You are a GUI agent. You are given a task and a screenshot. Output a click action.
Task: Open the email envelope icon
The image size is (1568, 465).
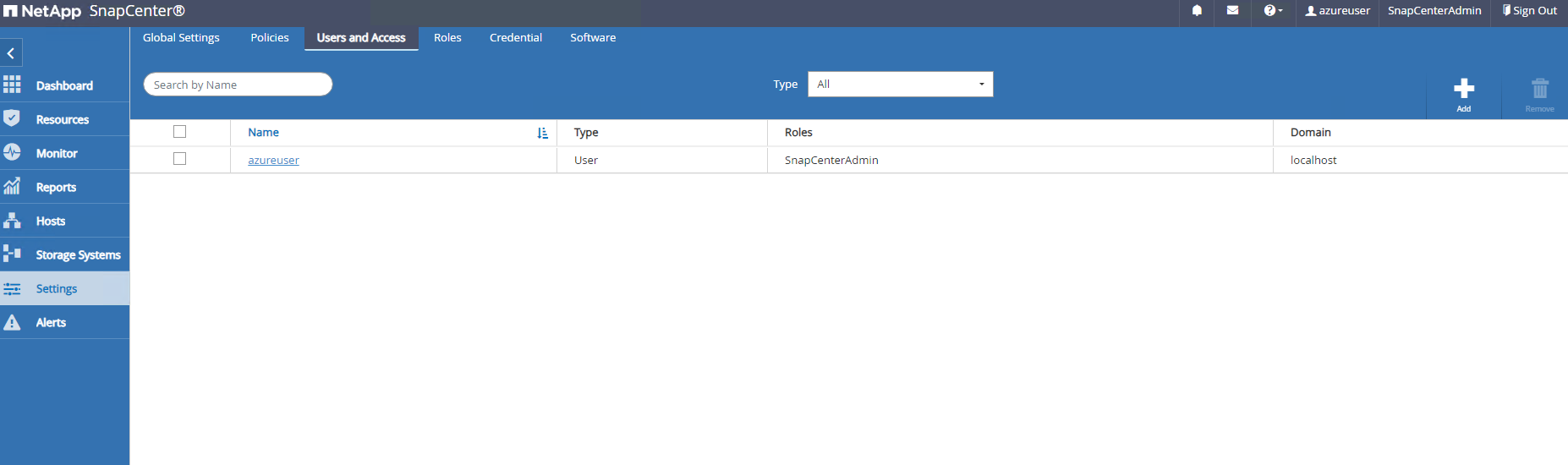click(x=1232, y=11)
